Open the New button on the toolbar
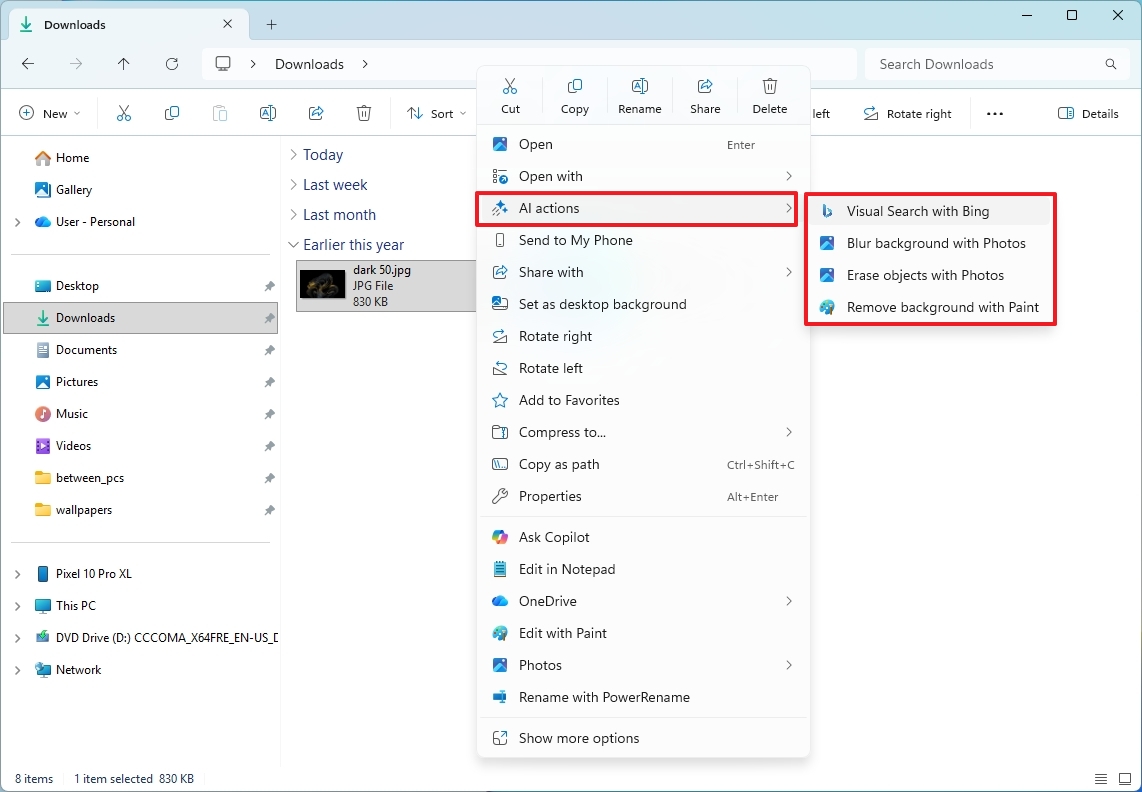The width and height of the screenshot is (1142, 792). point(48,113)
